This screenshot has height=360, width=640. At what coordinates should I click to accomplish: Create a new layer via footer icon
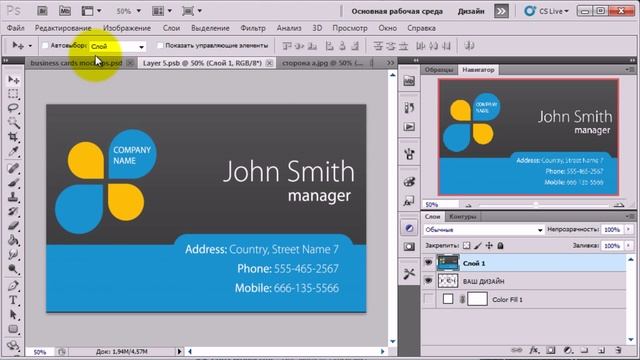coord(602,350)
